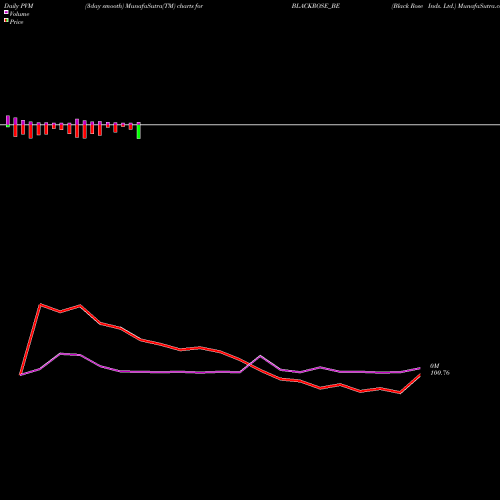Click the Price legend label
The height and width of the screenshot is (500, 500).
pos(16,22)
